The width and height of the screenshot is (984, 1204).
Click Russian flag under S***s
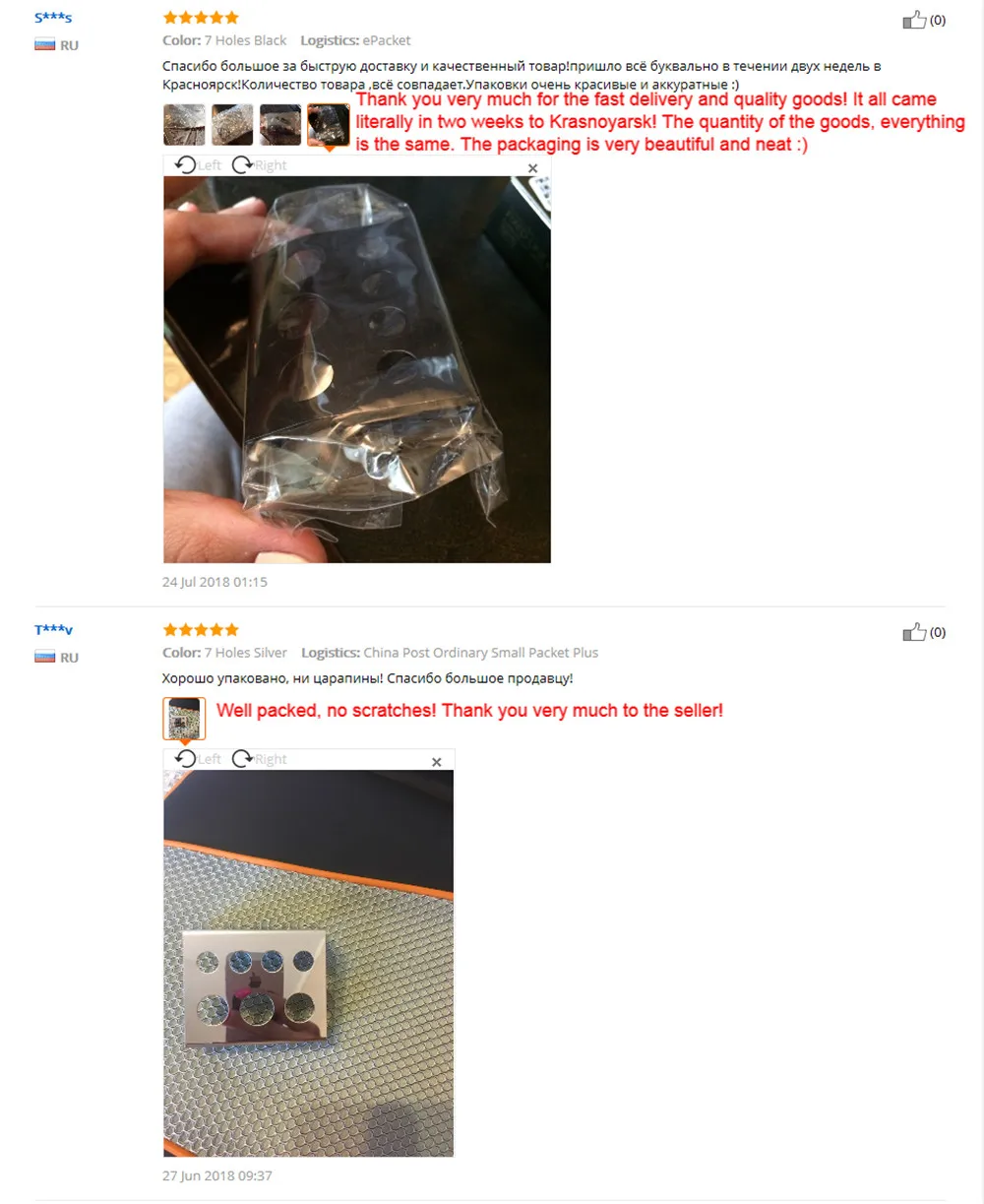(x=44, y=44)
